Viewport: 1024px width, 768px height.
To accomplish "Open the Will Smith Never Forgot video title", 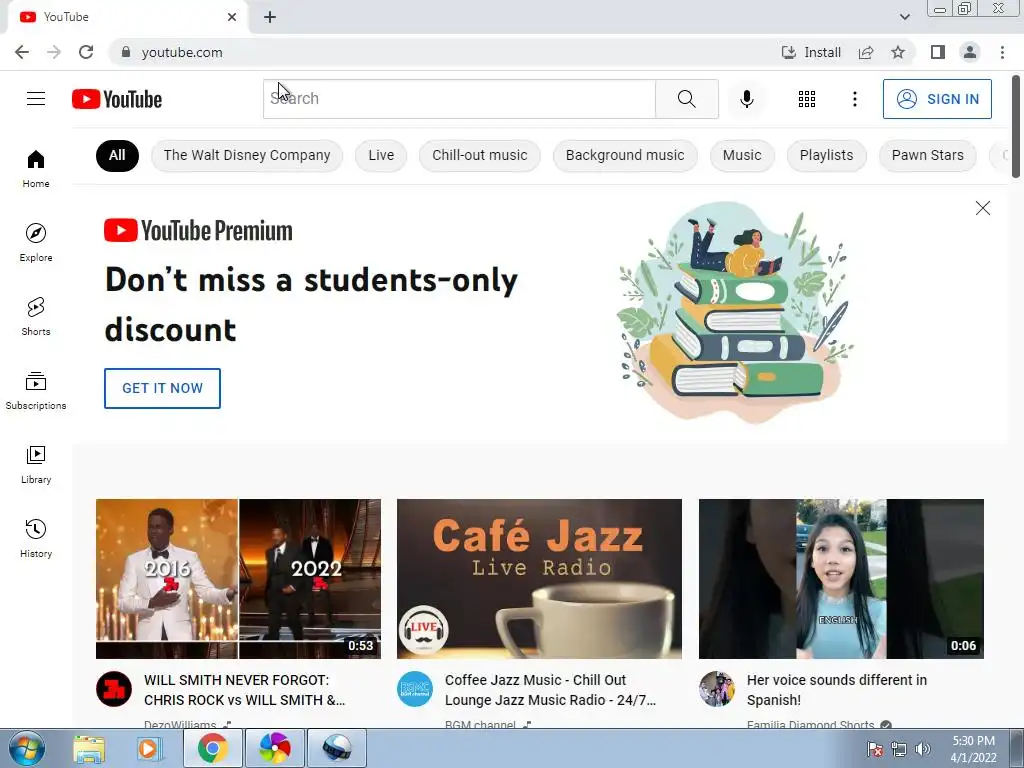I will (x=244, y=690).
